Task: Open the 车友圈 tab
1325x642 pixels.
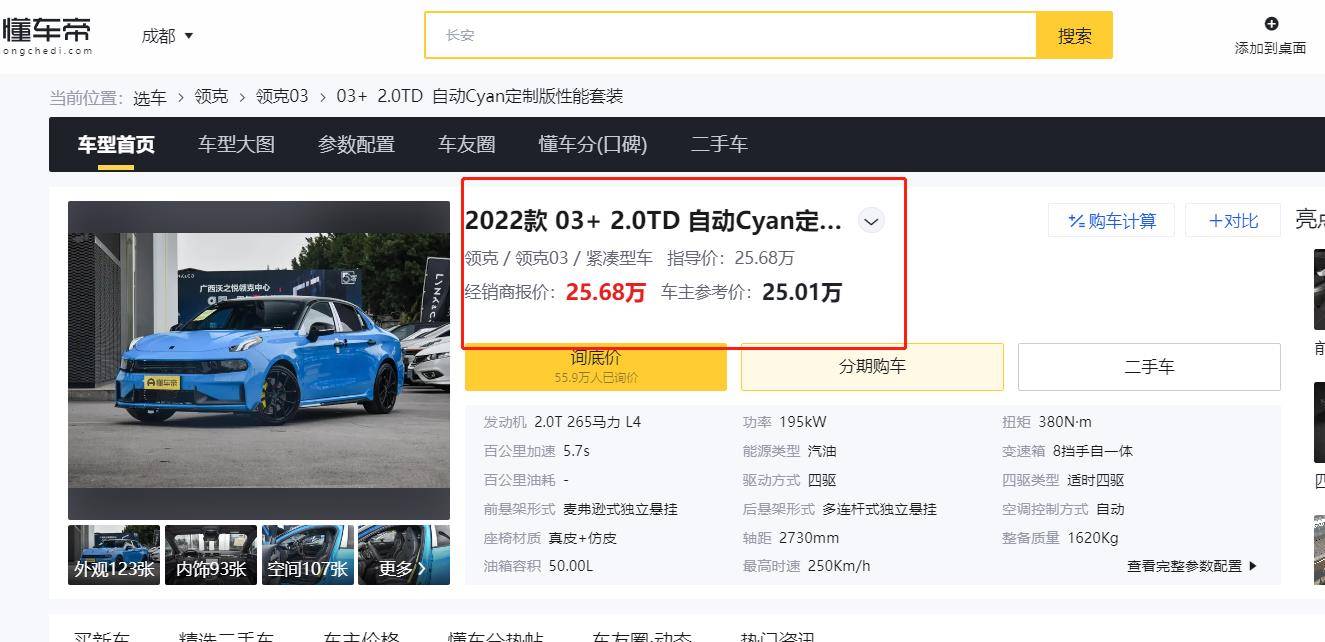Action: pos(466,145)
